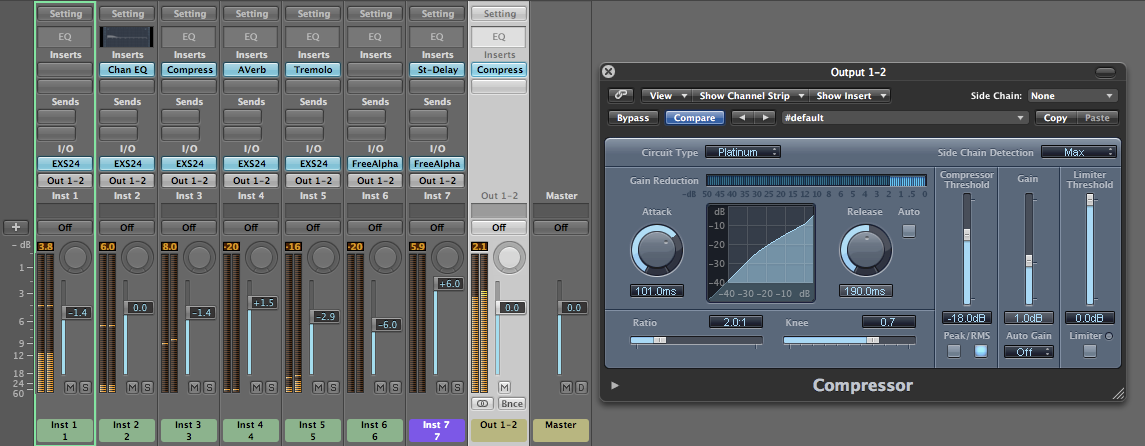Mute the Inst 1 channel
1145x446 pixels.
pyautogui.click(x=71, y=387)
